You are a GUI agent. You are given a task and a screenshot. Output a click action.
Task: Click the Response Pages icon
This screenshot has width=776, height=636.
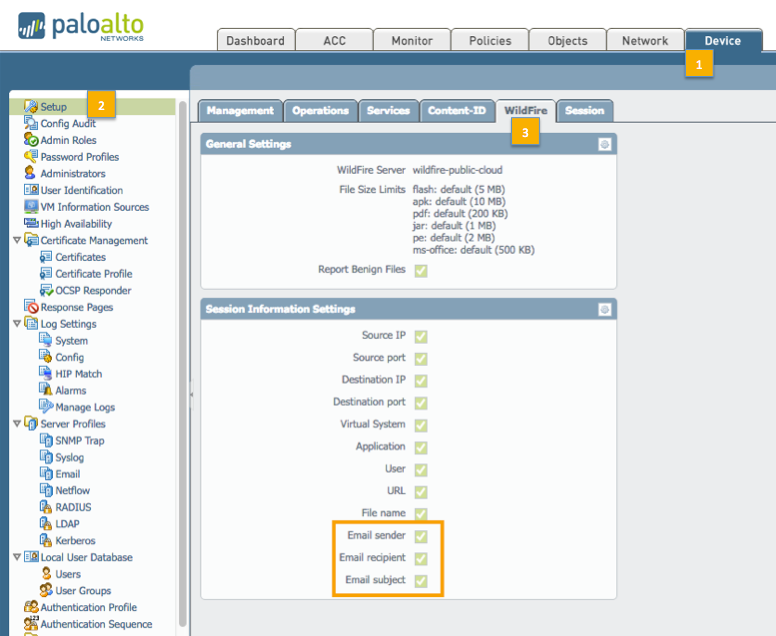coord(31,307)
